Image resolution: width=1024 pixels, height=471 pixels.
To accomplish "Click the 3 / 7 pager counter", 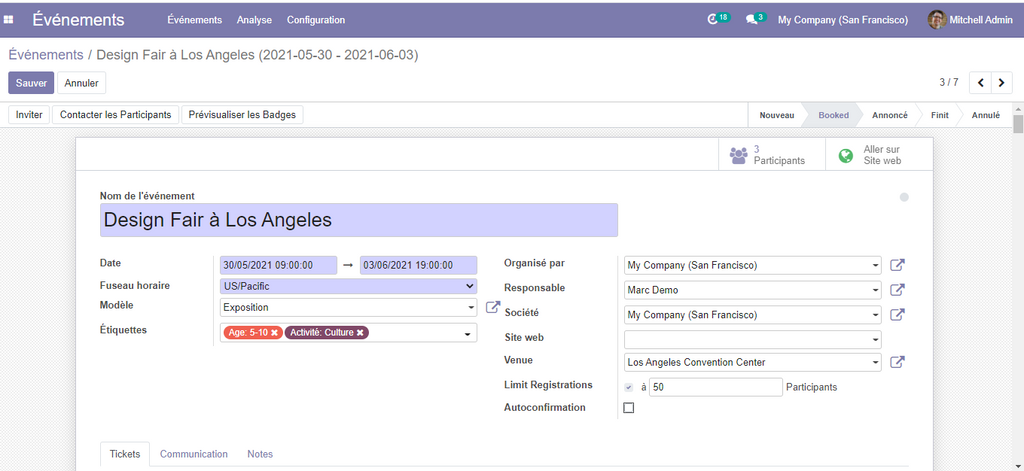I will pyautogui.click(x=949, y=82).
